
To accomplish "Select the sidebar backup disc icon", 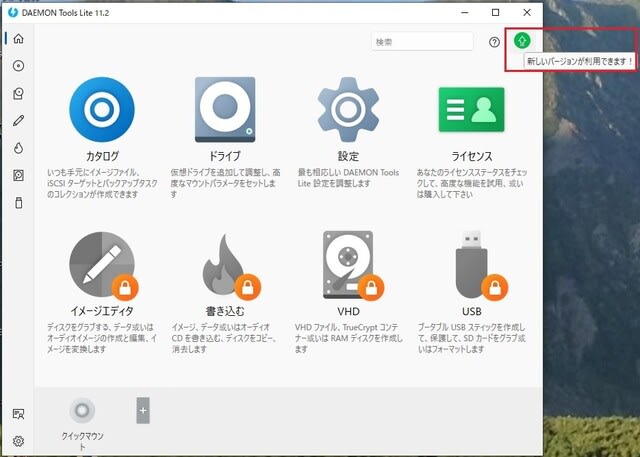I will 18,93.
